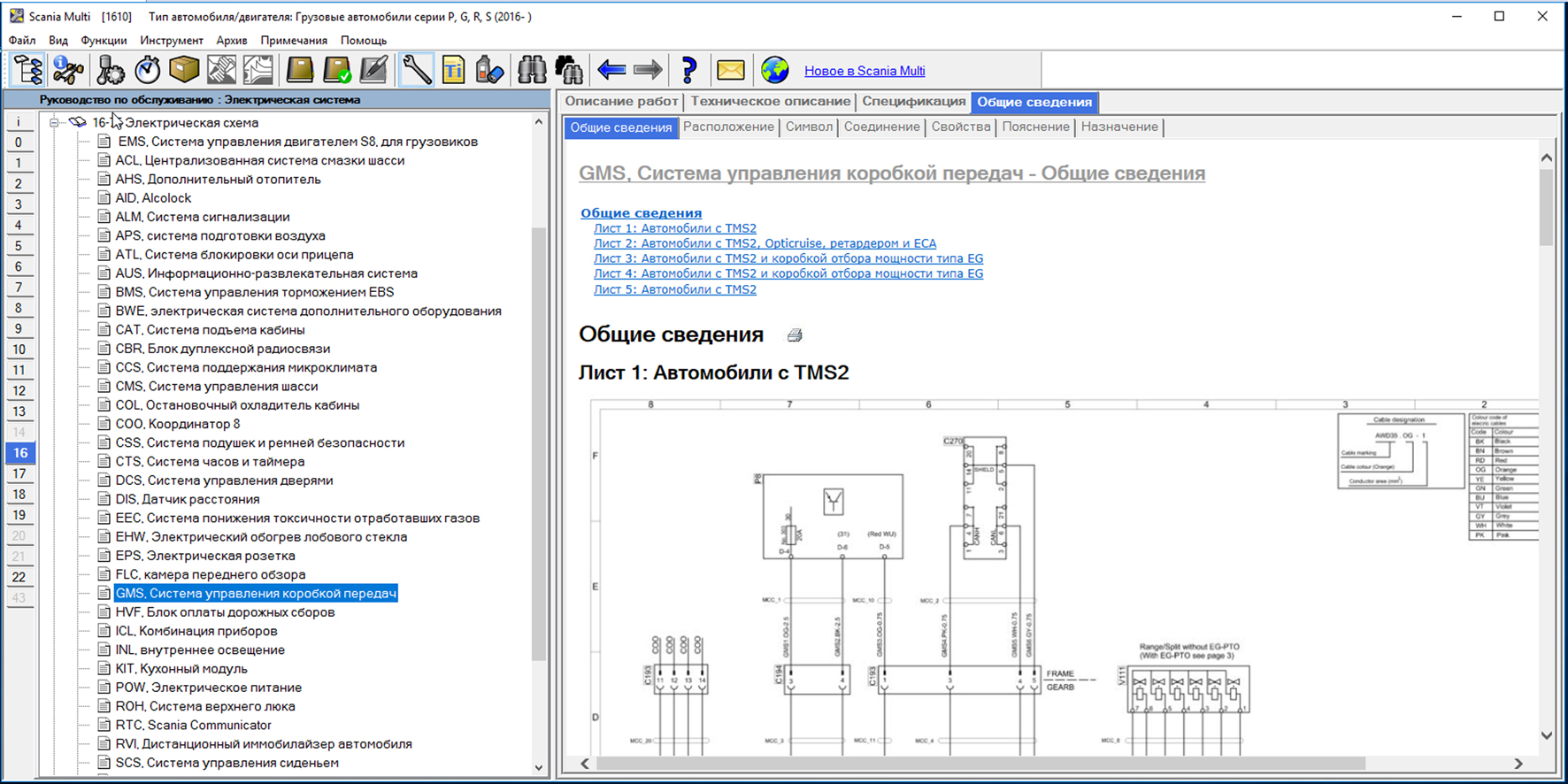Open the Новое в Scania Multi link
Image resolution: width=1568 pixels, height=784 pixels.
pos(864,71)
